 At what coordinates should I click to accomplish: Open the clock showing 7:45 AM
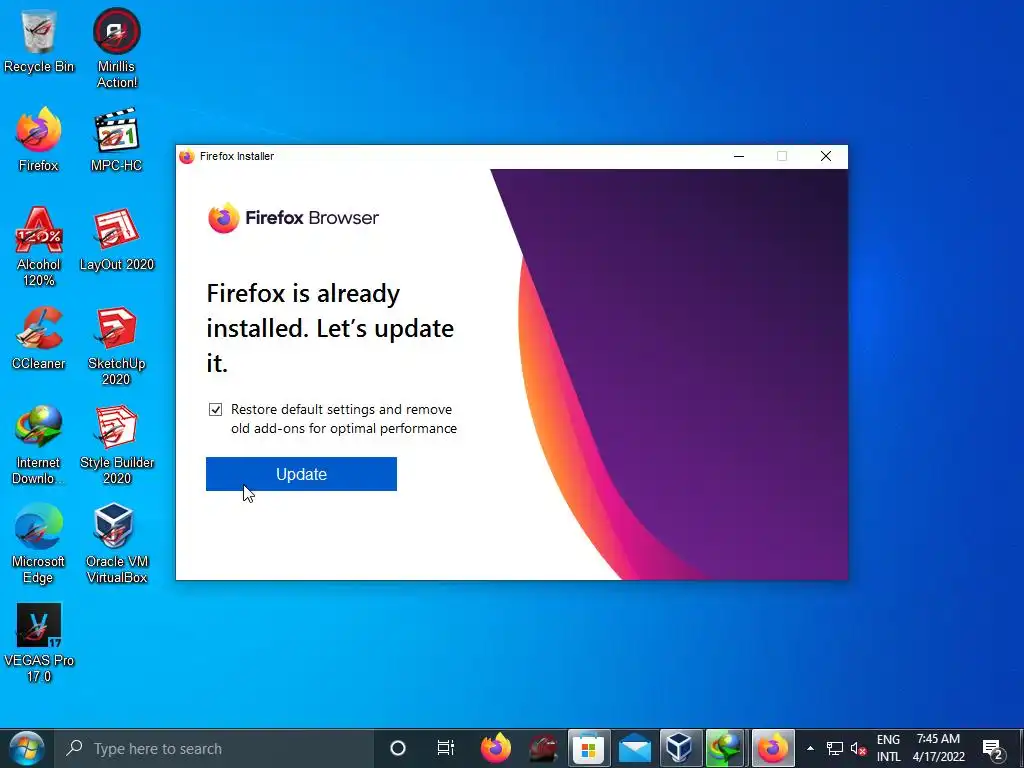938,748
